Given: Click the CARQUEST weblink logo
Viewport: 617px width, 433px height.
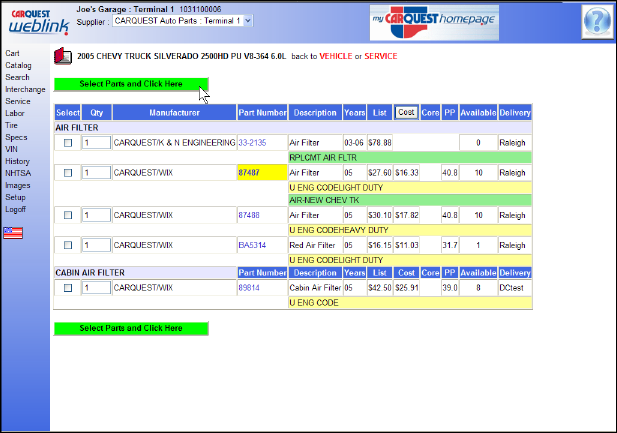Looking at the screenshot, I should (39, 22).
